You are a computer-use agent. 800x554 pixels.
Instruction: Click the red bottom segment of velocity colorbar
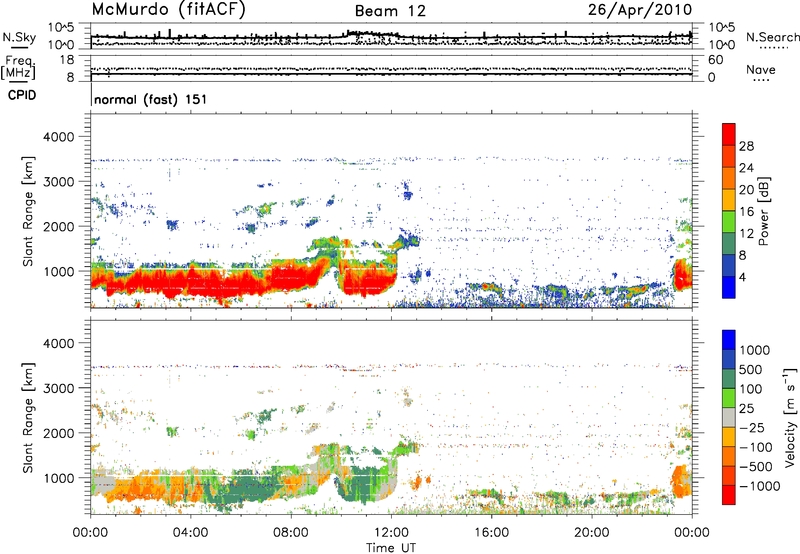[729, 495]
